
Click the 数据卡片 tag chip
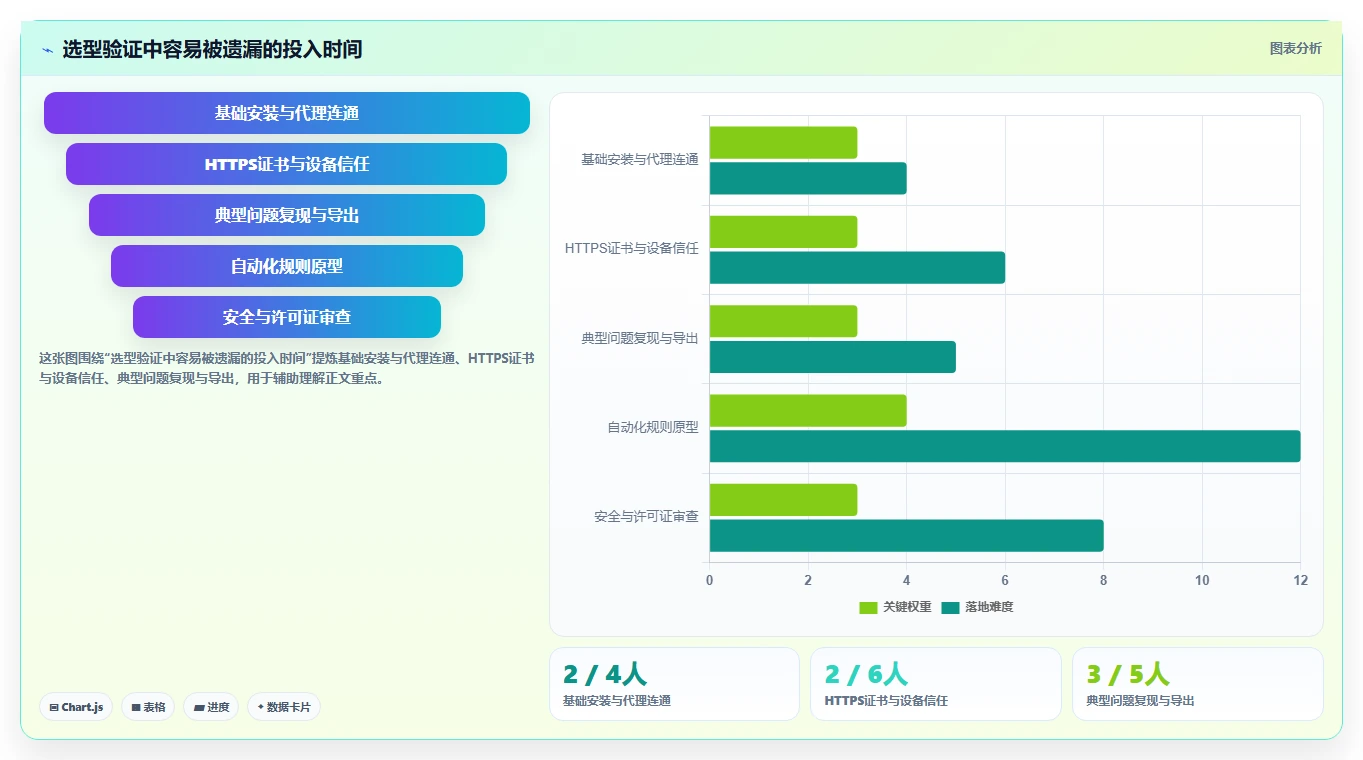tap(284, 707)
